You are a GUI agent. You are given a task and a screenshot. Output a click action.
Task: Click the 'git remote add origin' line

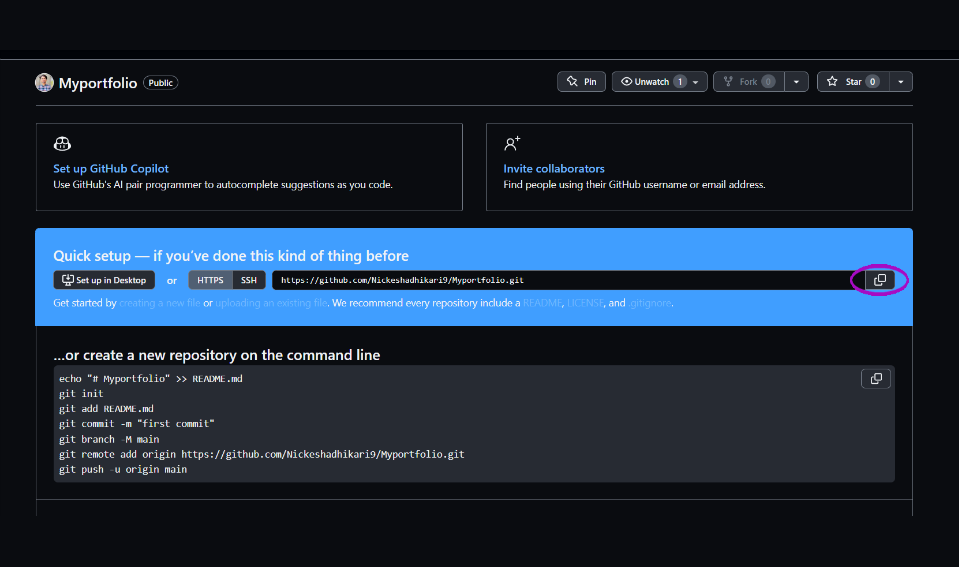pos(262,454)
